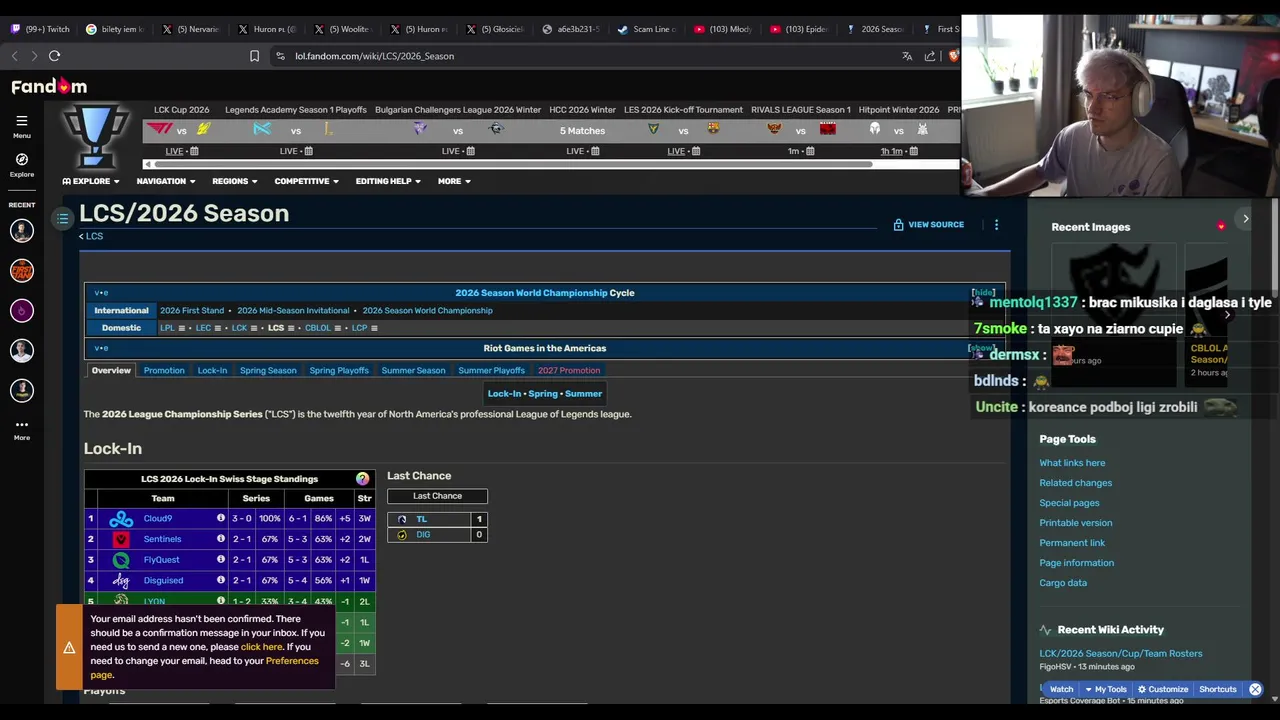The image size is (1280, 720).
Task: Open the More dots in left sidebar
Action: click(22, 425)
